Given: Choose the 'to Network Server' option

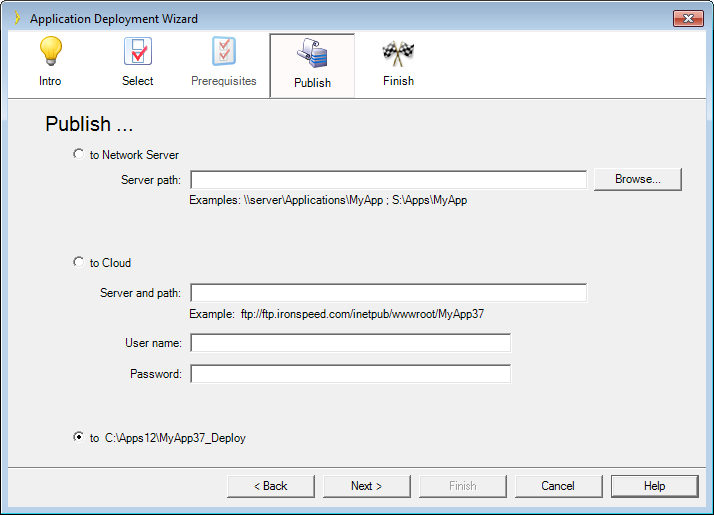Looking at the screenshot, I should coord(79,154).
